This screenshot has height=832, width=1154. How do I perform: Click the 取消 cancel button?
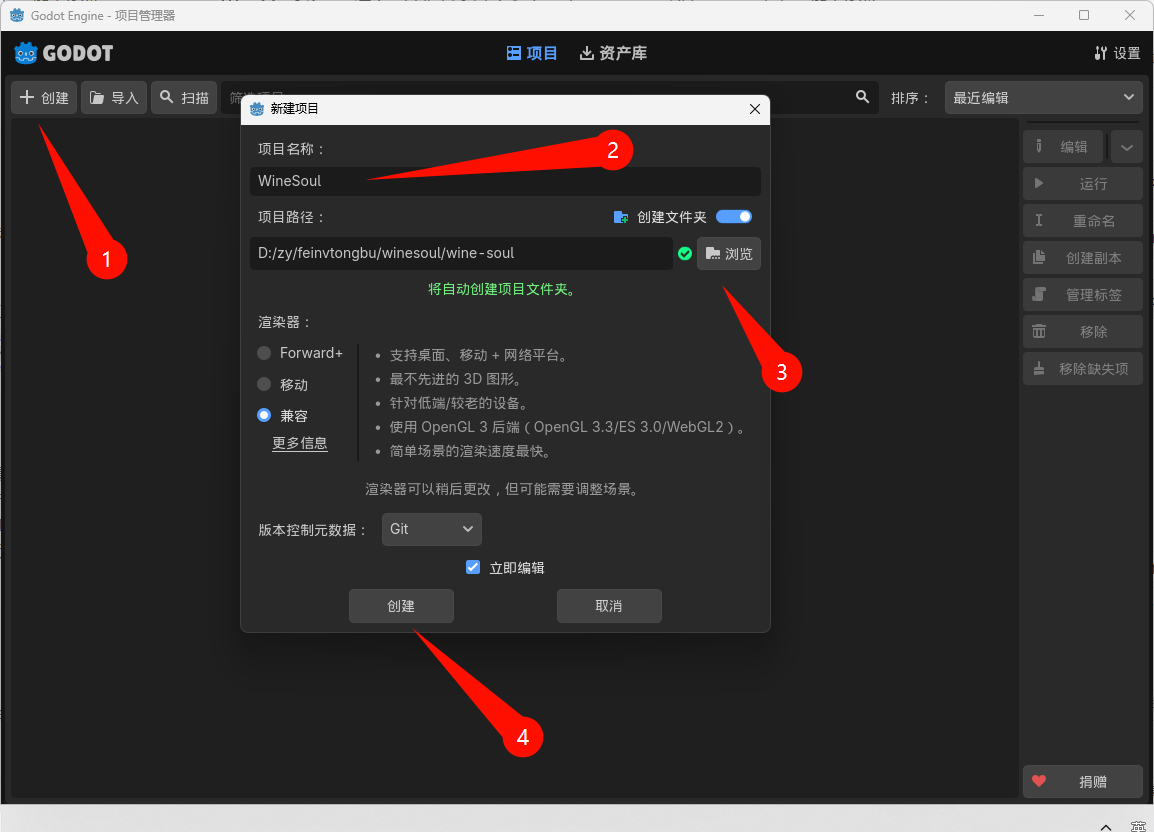point(609,606)
